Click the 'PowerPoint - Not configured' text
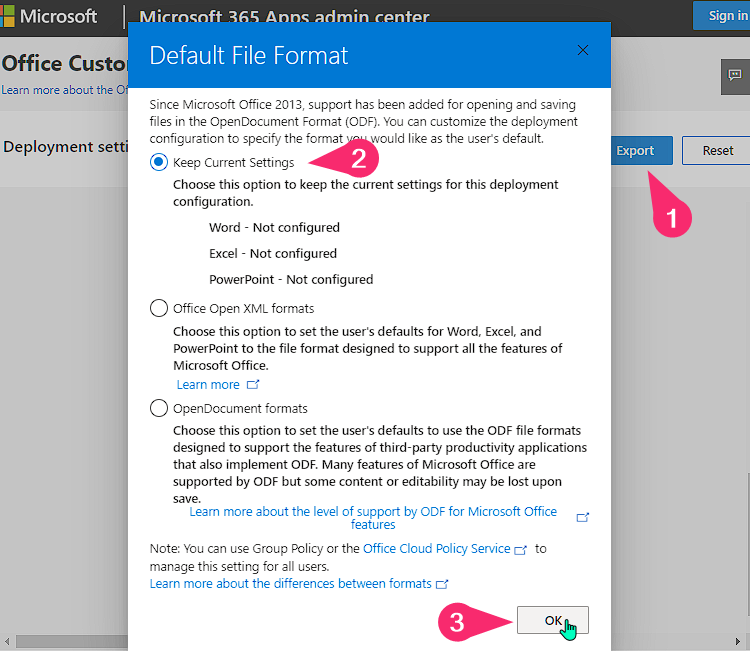This screenshot has width=750, height=651. pos(291,279)
